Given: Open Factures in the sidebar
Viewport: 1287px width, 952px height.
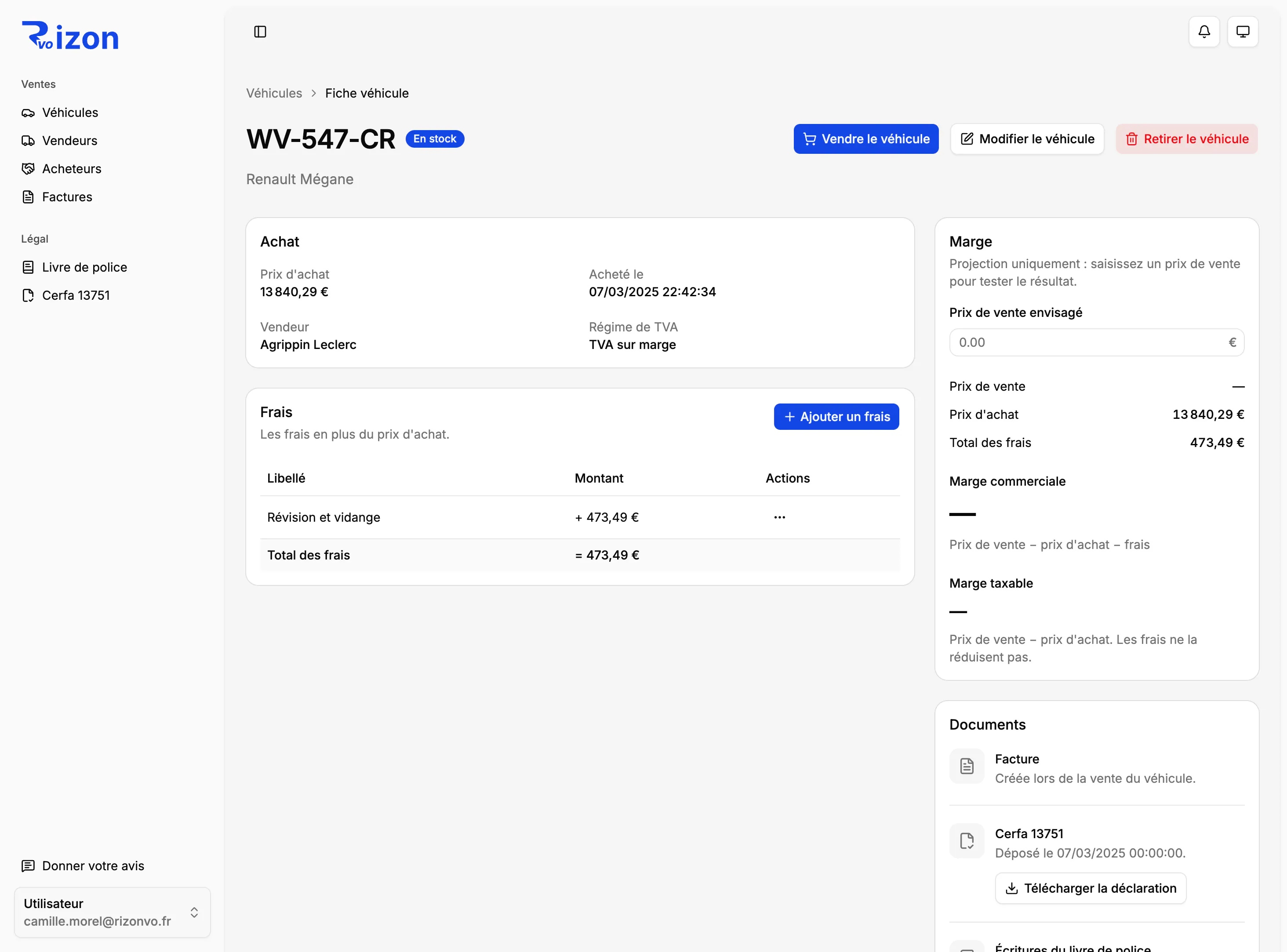Looking at the screenshot, I should pos(113,197).
